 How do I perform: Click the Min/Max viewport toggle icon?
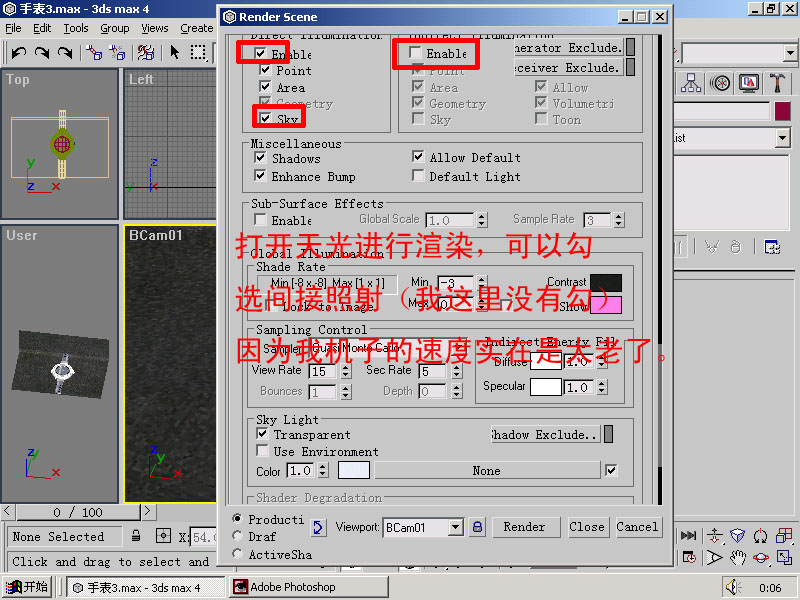tap(784, 557)
